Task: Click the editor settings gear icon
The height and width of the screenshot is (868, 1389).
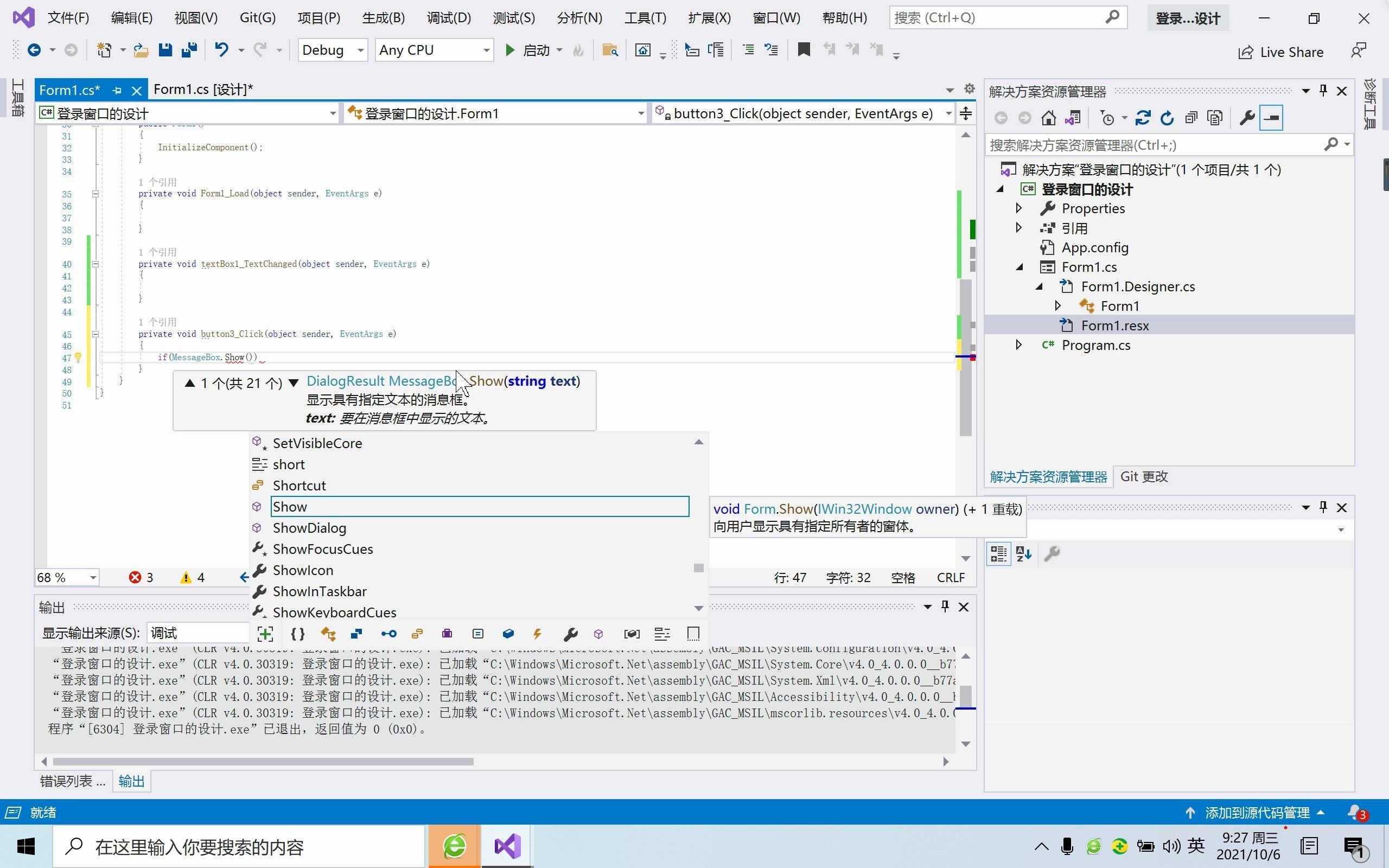Action: click(x=970, y=88)
